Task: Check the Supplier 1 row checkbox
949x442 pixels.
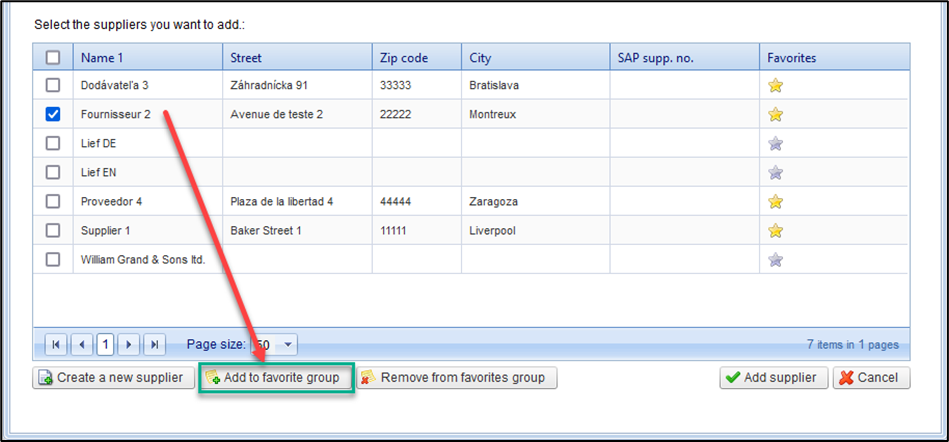Action: (x=53, y=231)
